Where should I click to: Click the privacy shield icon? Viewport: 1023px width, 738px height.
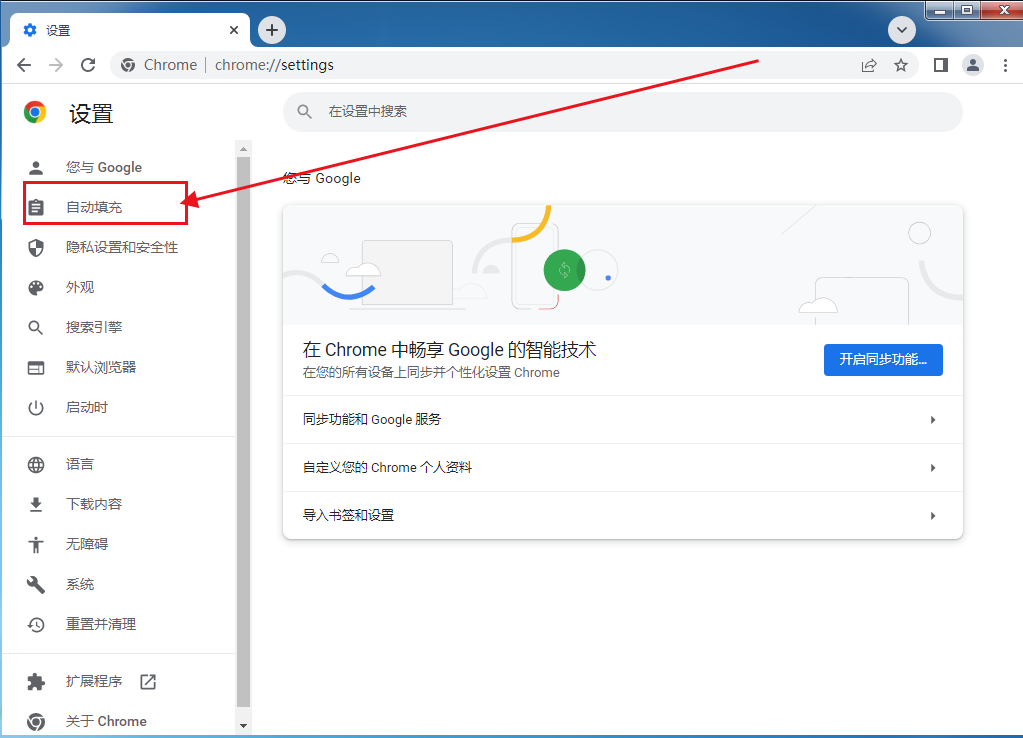(x=36, y=247)
